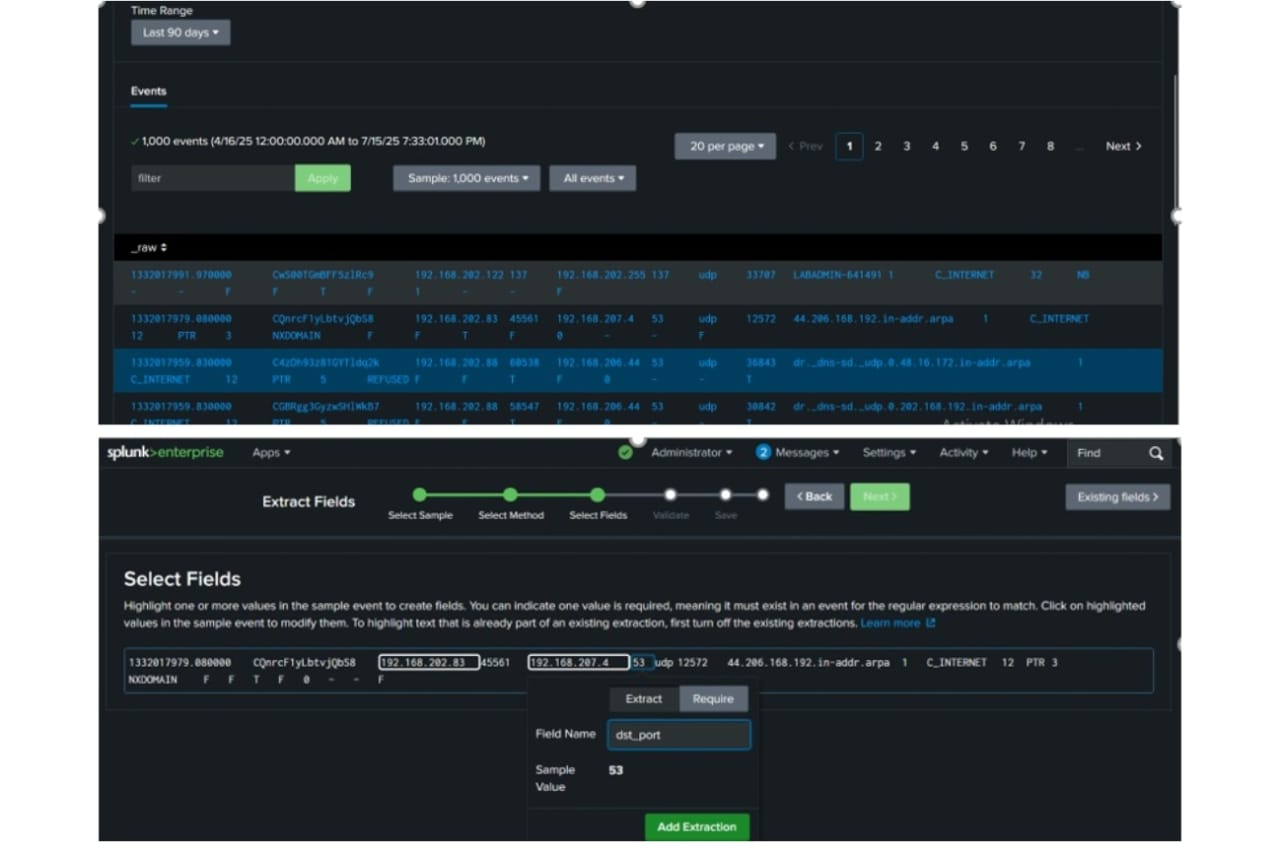The image size is (1280, 853).
Task: Click the green Next button in Extract Fields
Action: click(880, 497)
